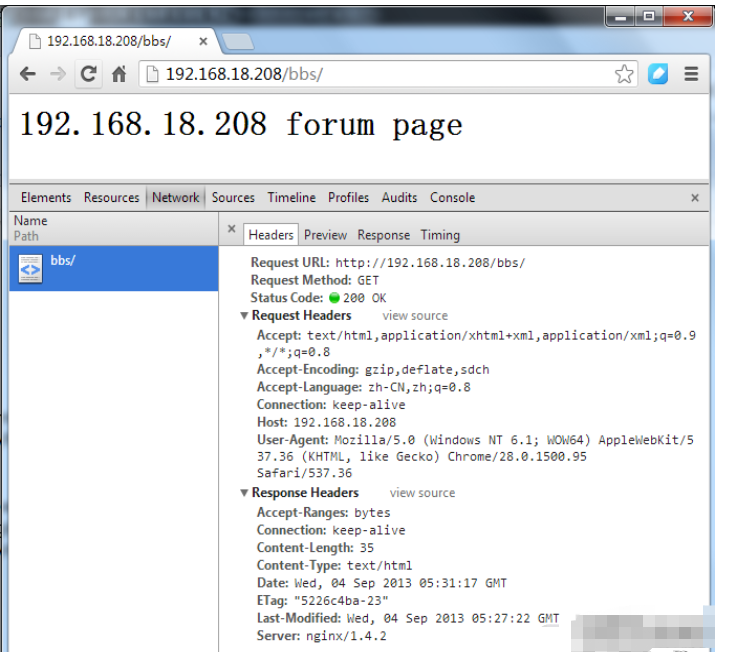Click the Request URL value http://192.168.18.208/bbs/

click(x=430, y=263)
